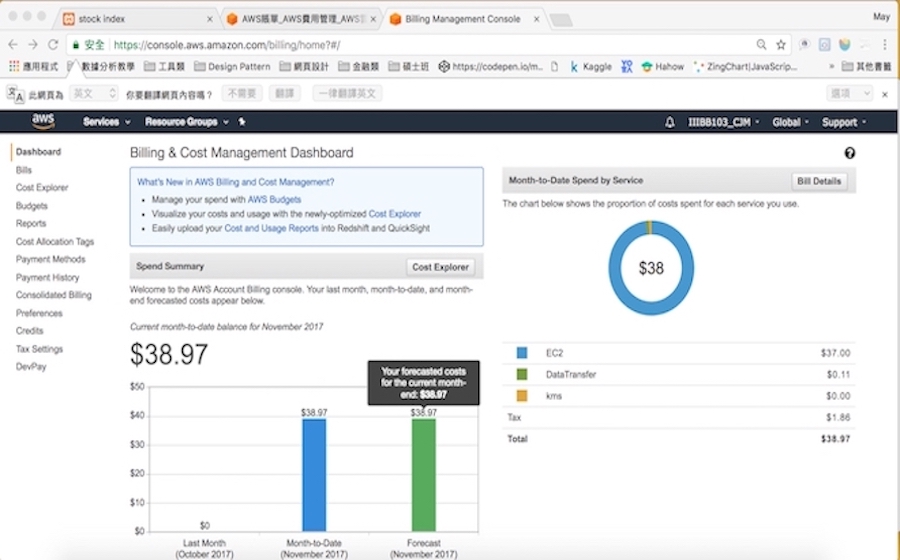Open the translation 選項 options dropdown
The width and height of the screenshot is (900, 560).
coord(849,94)
